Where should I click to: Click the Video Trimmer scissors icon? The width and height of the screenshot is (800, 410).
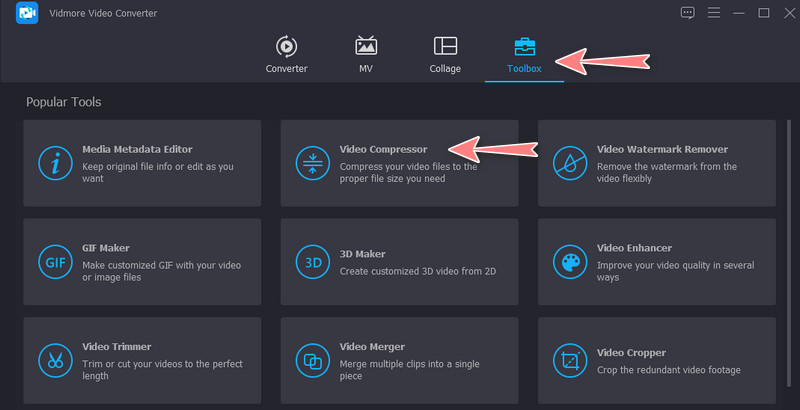(x=54, y=360)
